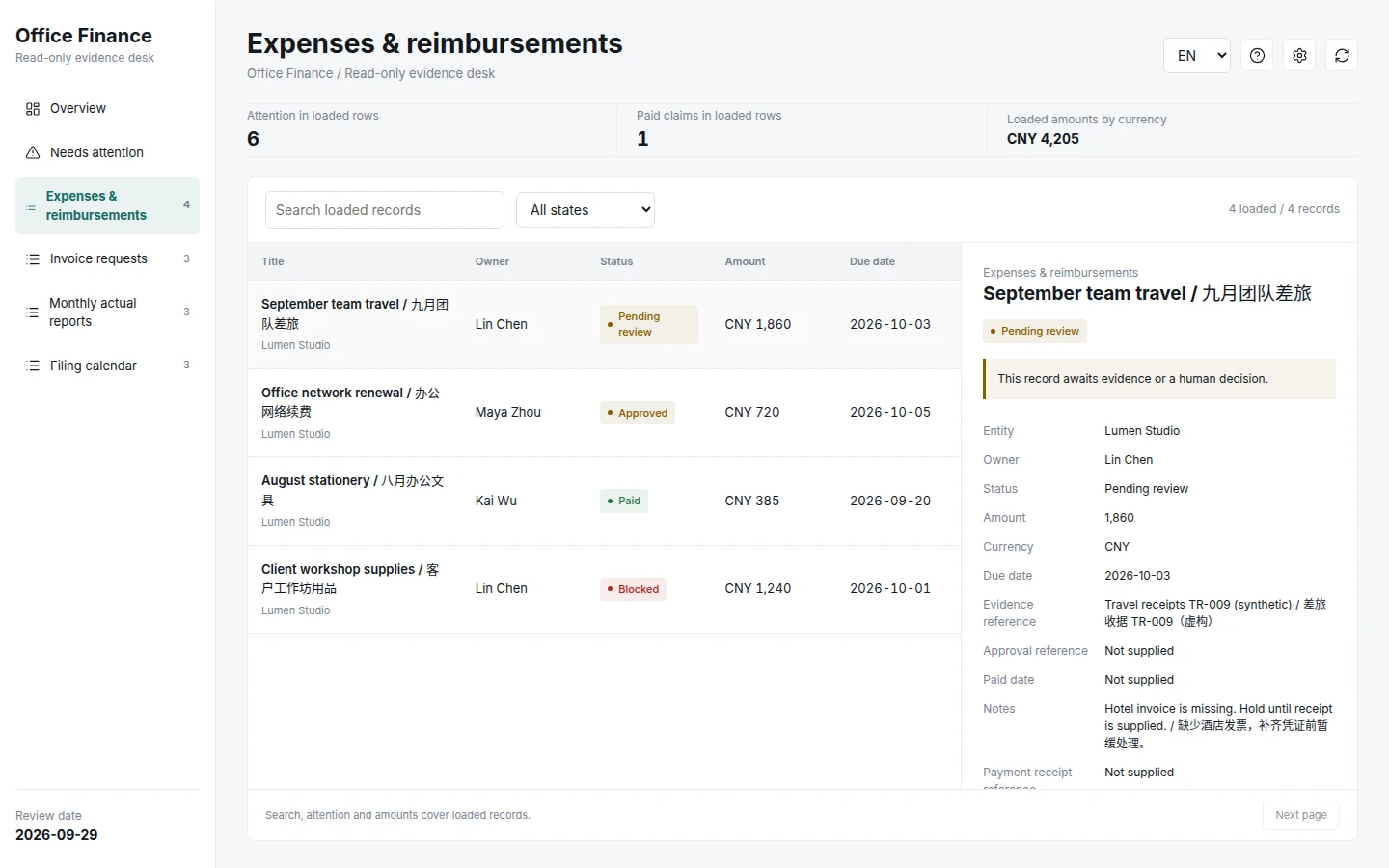Click amount CNY 1,240
The height and width of the screenshot is (868, 1389).
click(x=758, y=588)
